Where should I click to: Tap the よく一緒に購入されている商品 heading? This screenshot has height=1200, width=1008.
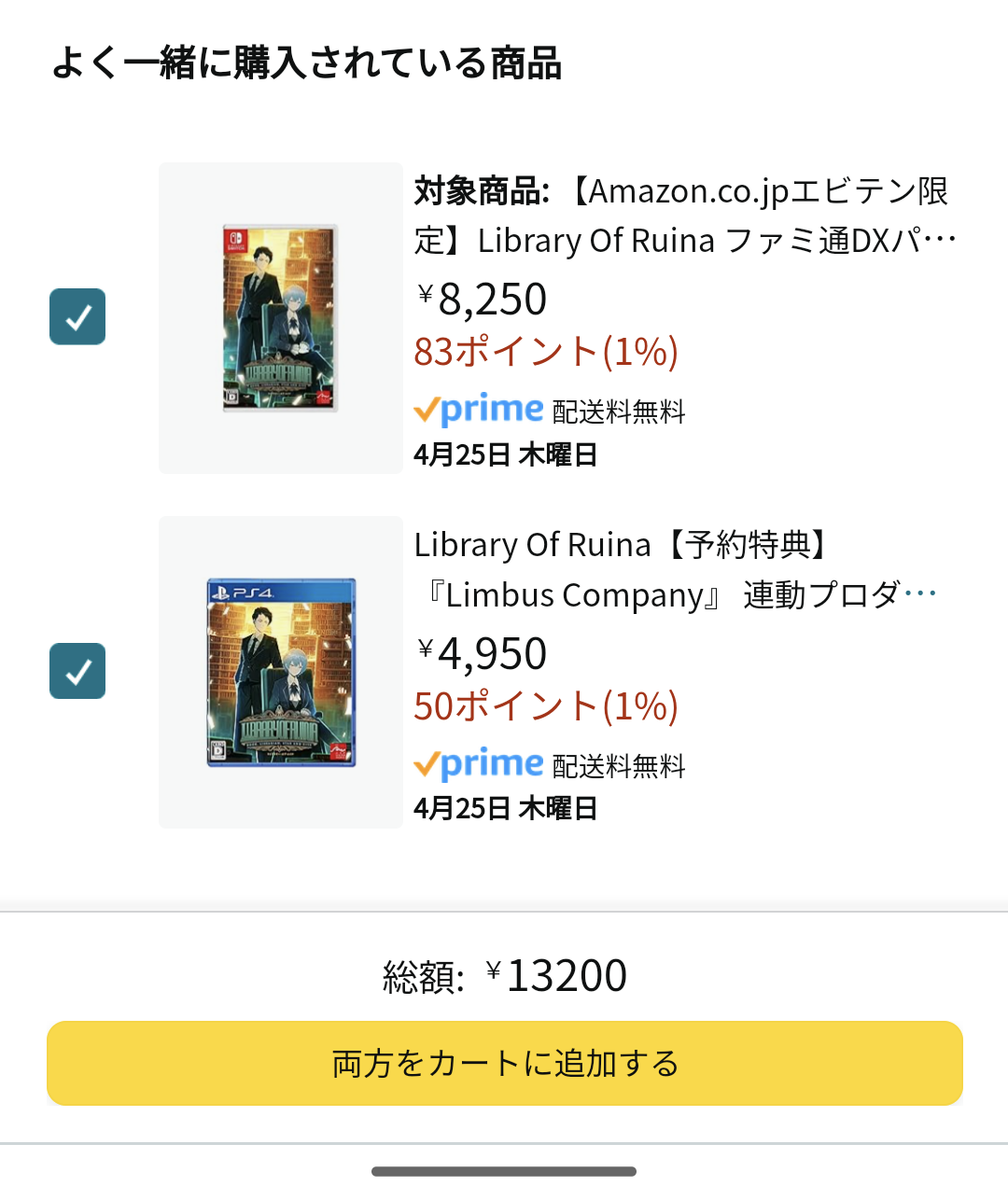click(x=307, y=63)
